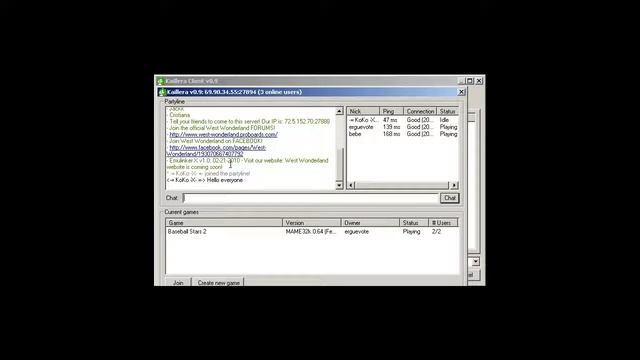Select the Baseball Stars 2 game row
This screenshot has width=640, height=360.
[x=312, y=231]
